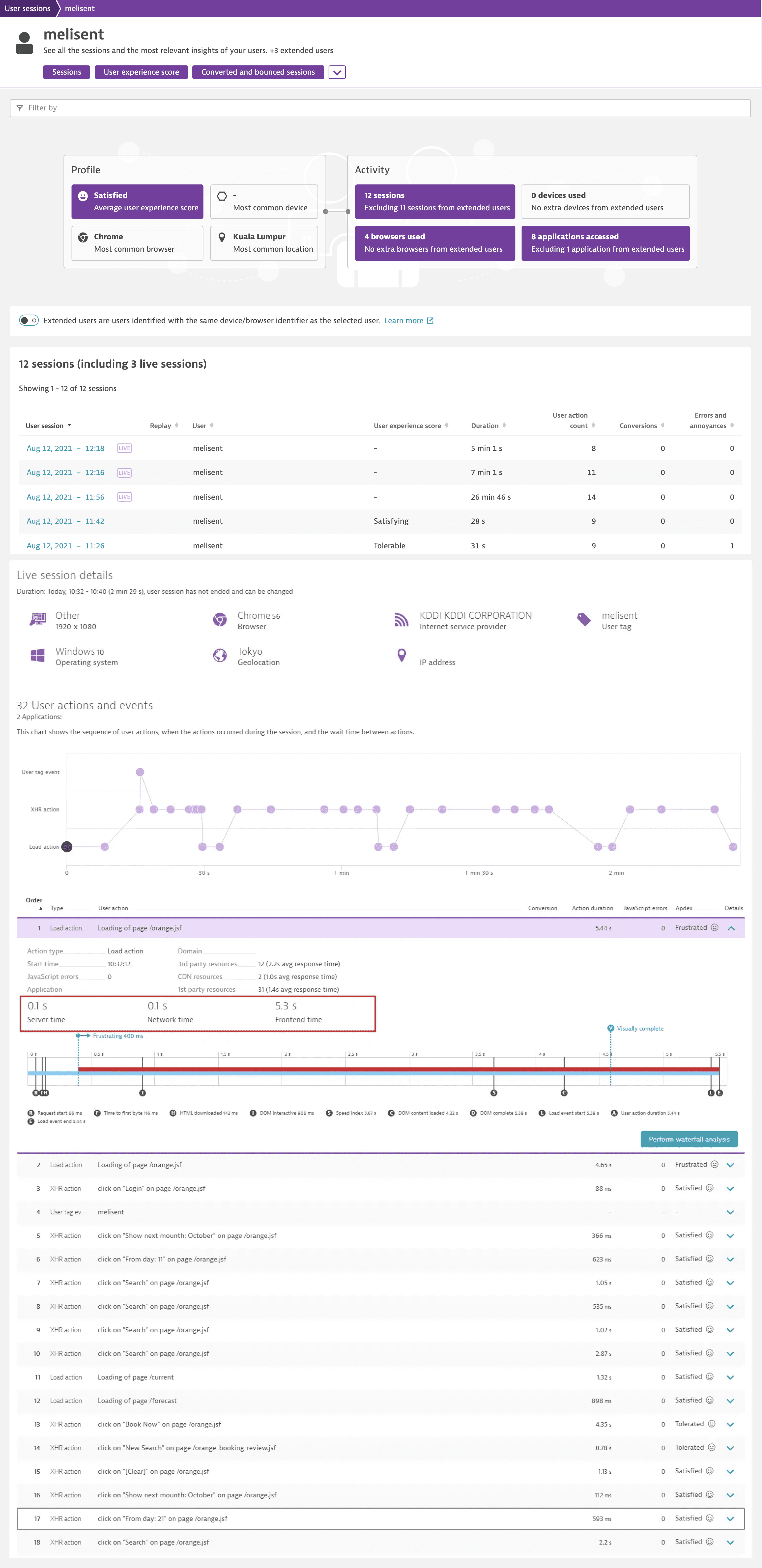Go to User sessions breadcrumb
762x1568 pixels.
tap(27, 9)
